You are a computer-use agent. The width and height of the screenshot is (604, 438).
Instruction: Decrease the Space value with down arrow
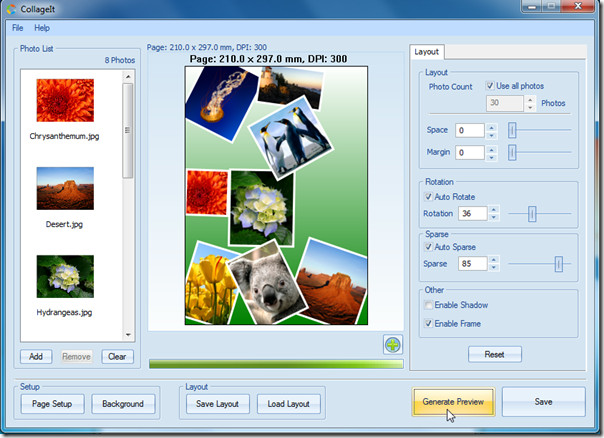coord(492,134)
